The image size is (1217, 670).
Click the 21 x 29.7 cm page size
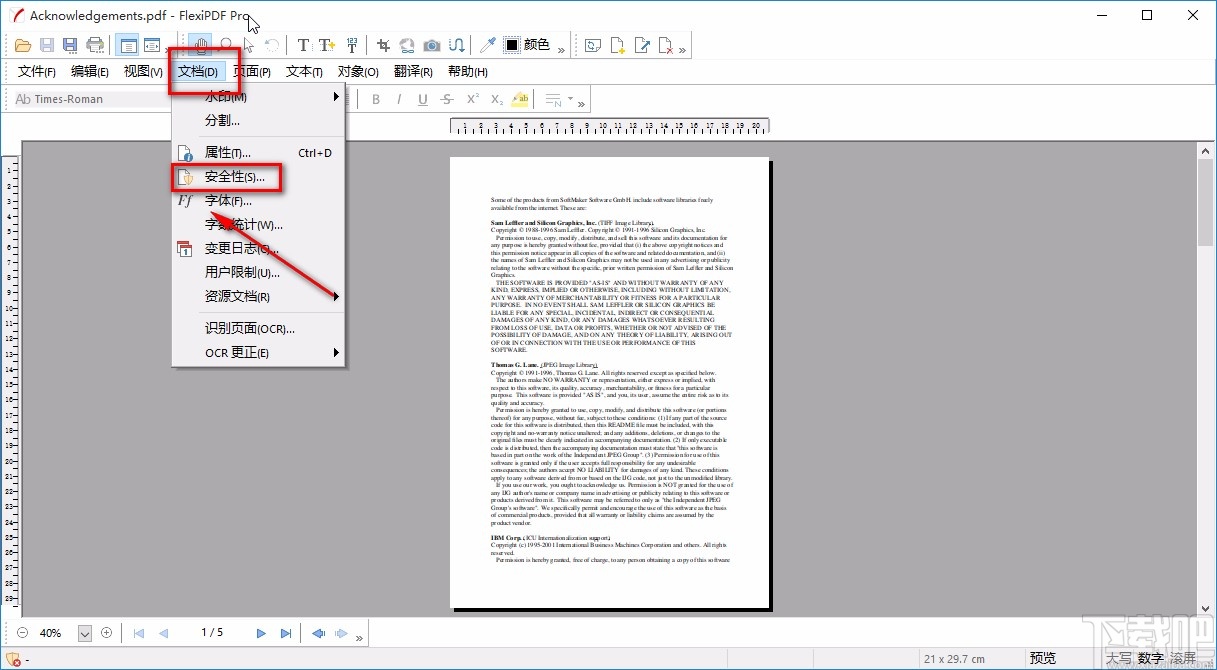pos(954,658)
